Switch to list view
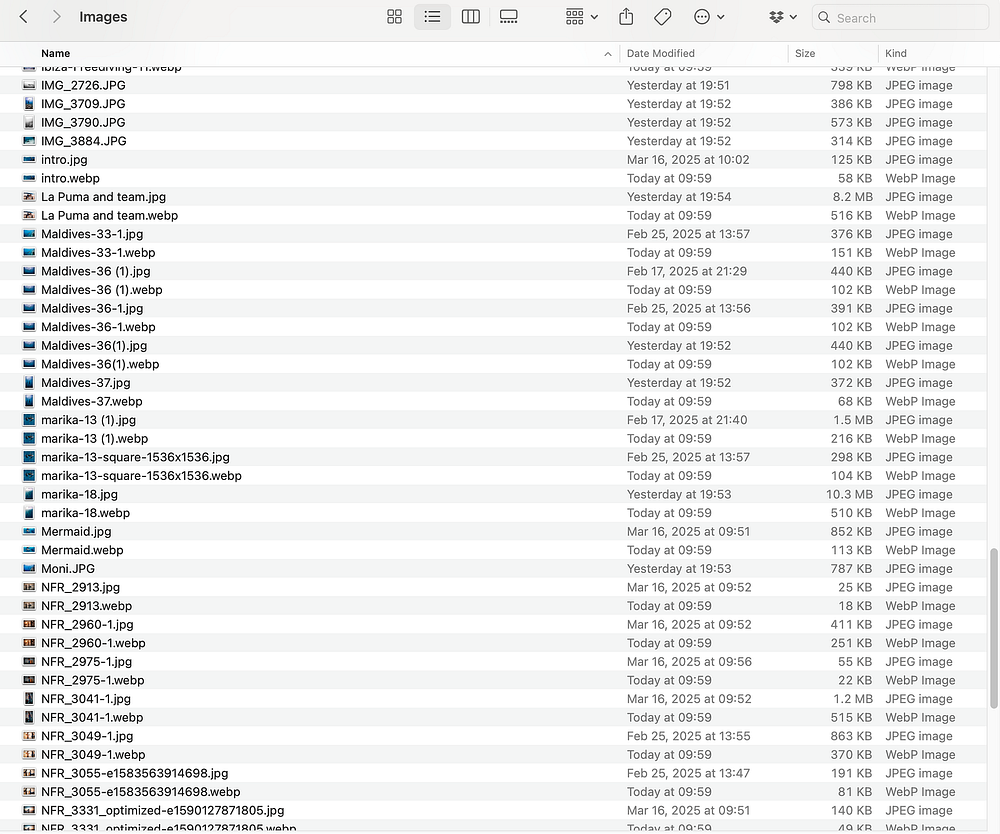 pyautogui.click(x=432, y=17)
